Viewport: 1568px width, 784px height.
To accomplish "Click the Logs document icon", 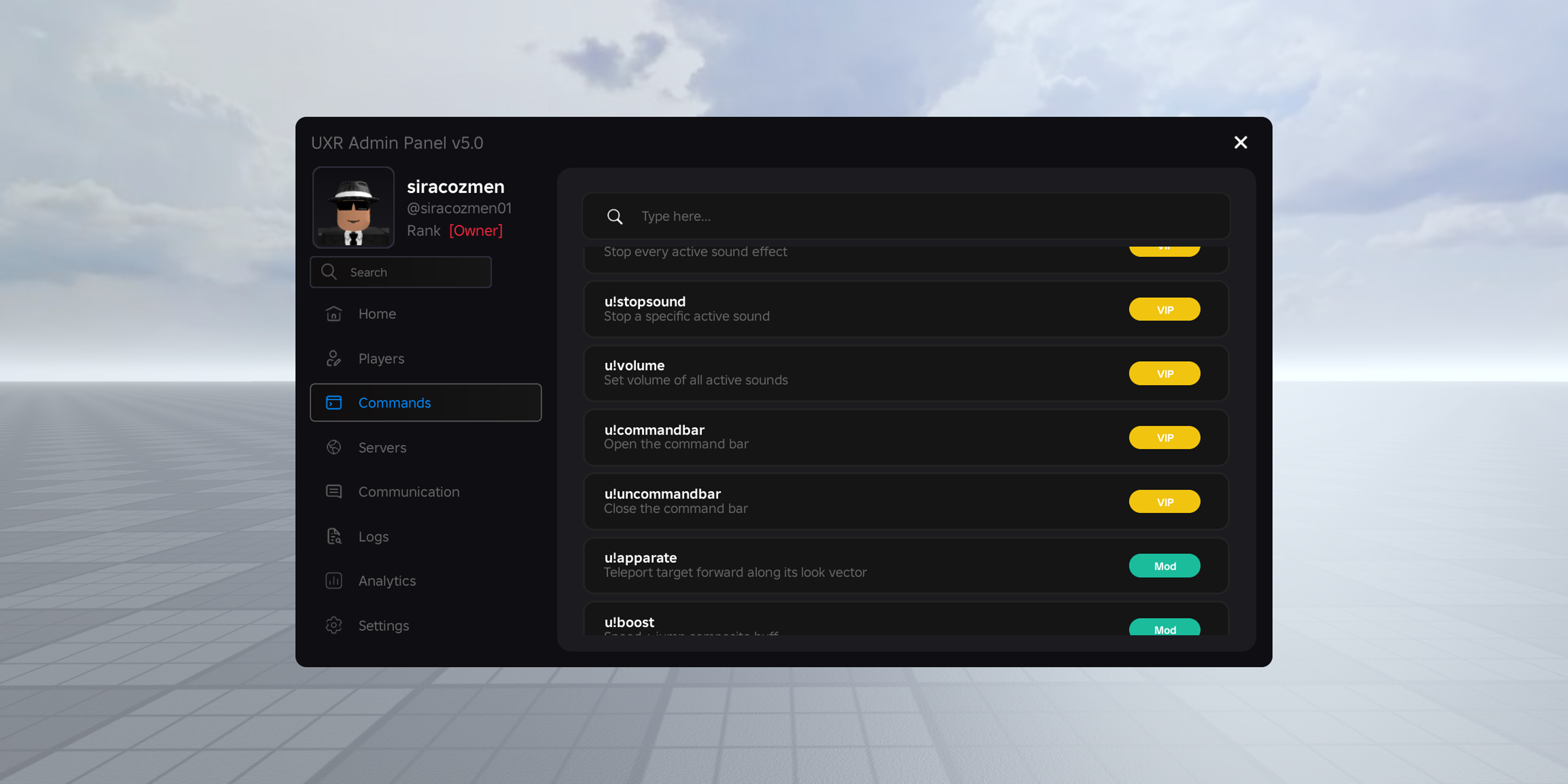I will tap(333, 536).
